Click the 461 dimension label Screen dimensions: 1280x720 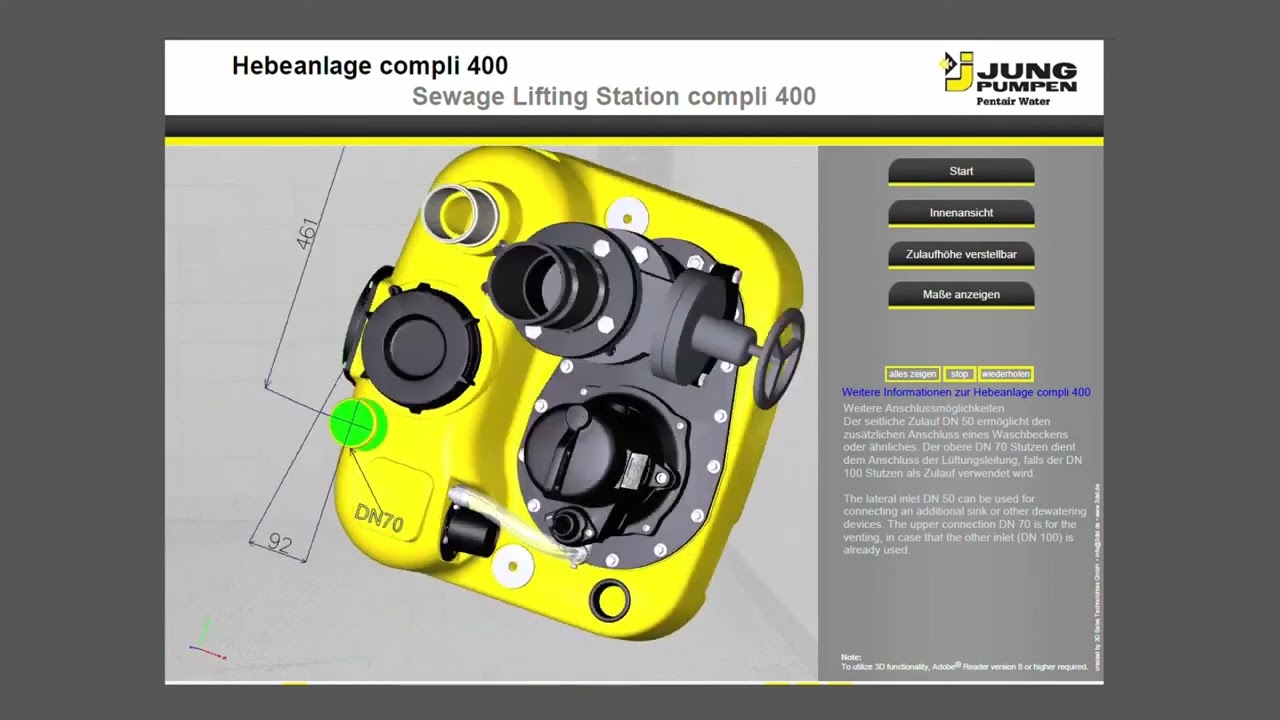pos(307,233)
